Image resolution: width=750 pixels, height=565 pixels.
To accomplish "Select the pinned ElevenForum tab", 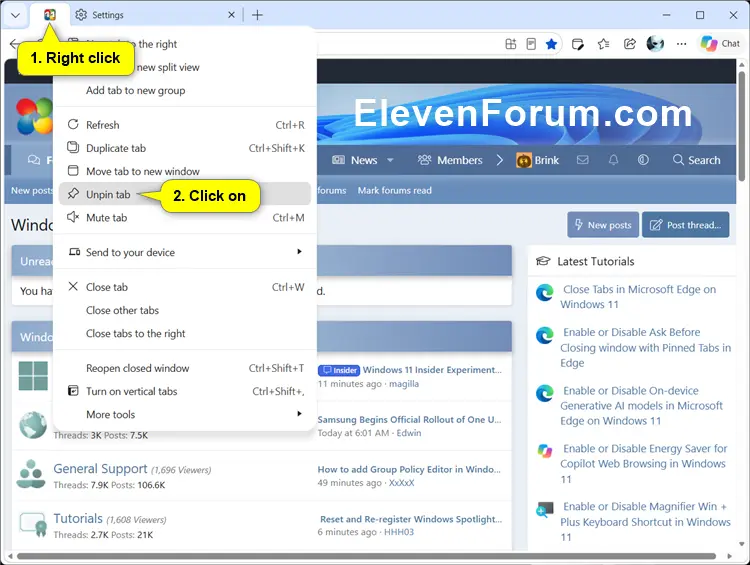I will 50,15.
